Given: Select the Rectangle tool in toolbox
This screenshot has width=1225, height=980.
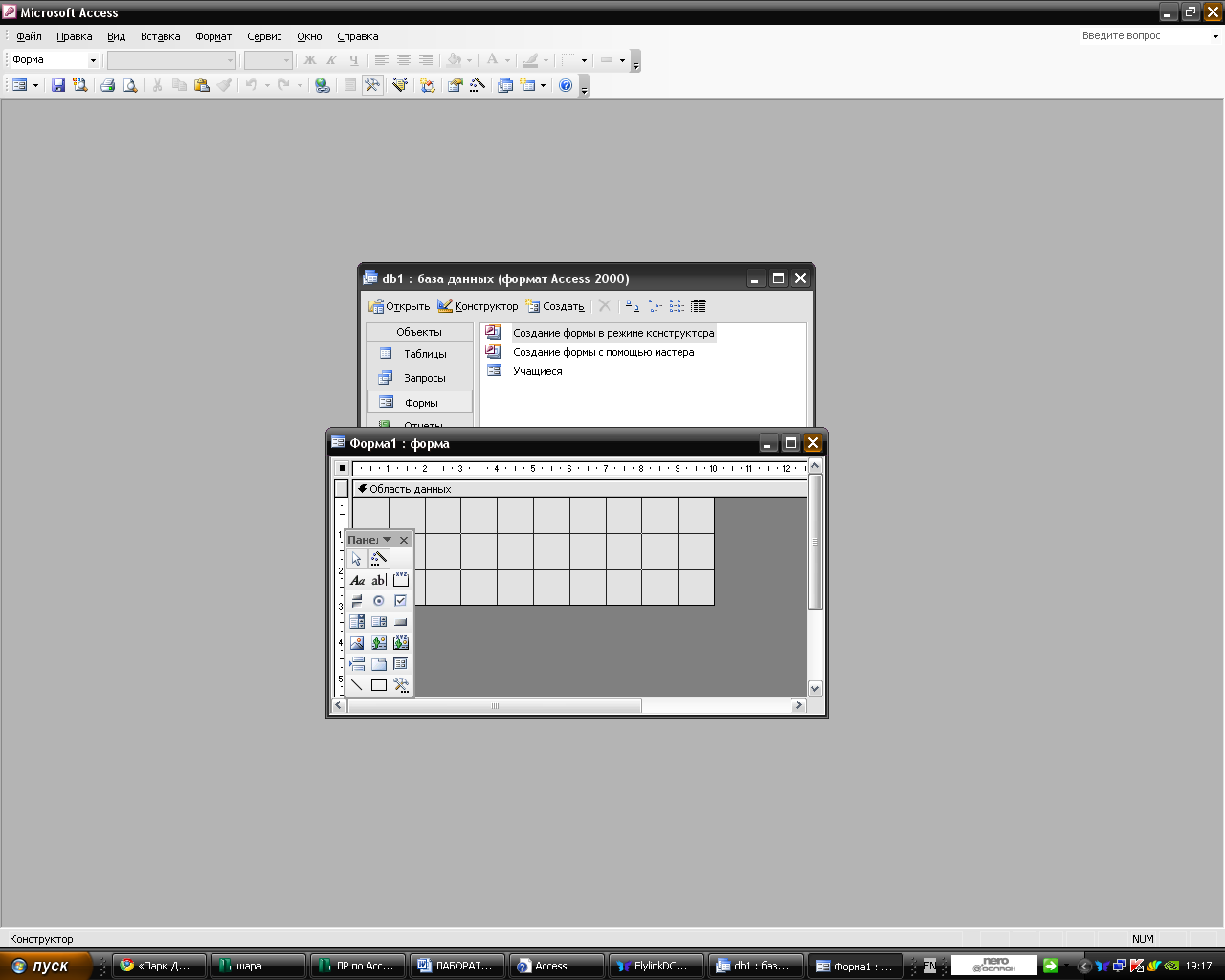Looking at the screenshot, I should [379, 685].
